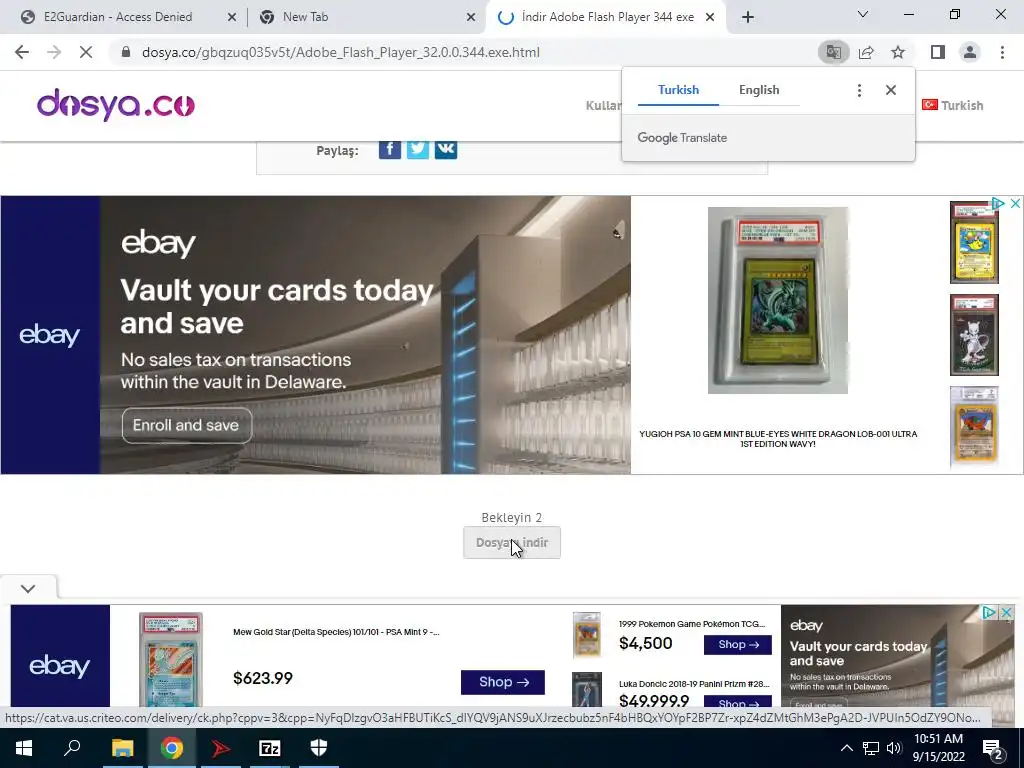Screen dimensions: 1024x768
Task: Click the Dosyayı indir download button
Action: tap(512, 543)
